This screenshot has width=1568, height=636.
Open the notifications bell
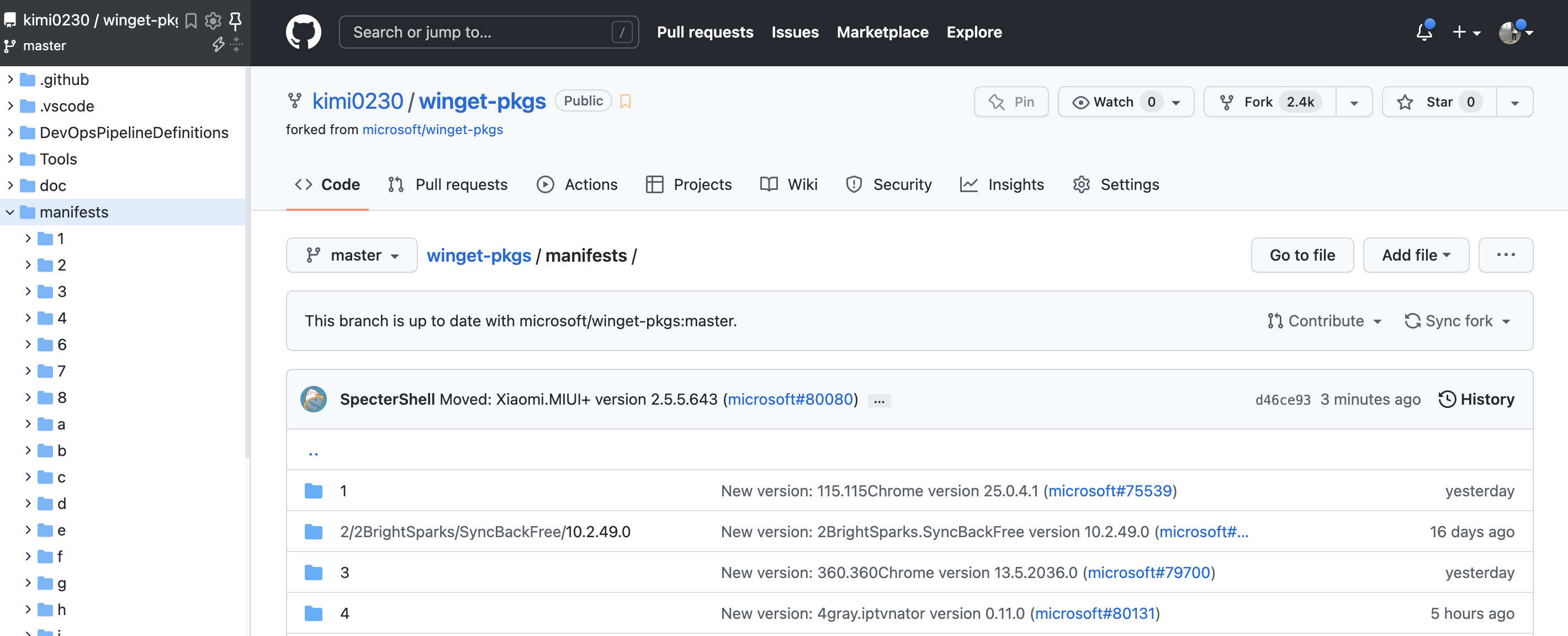coord(1424,31)
